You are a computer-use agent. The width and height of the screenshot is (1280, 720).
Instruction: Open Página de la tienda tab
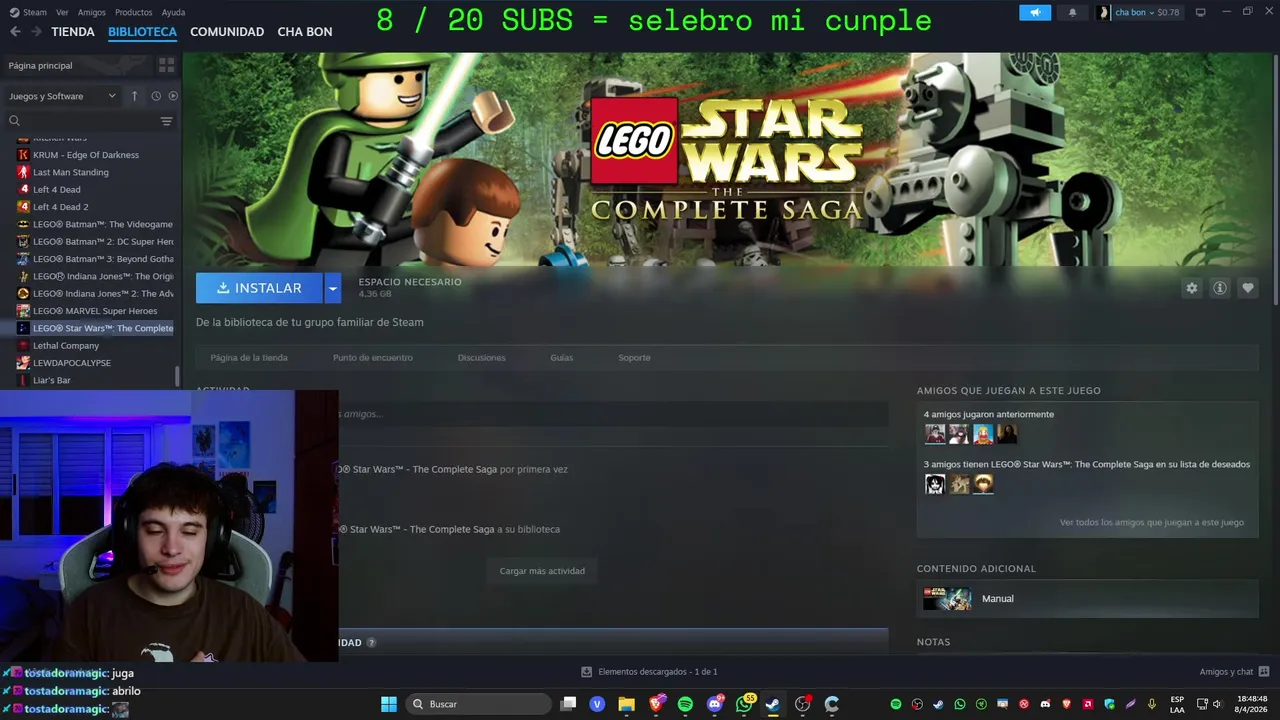[249, 358]
